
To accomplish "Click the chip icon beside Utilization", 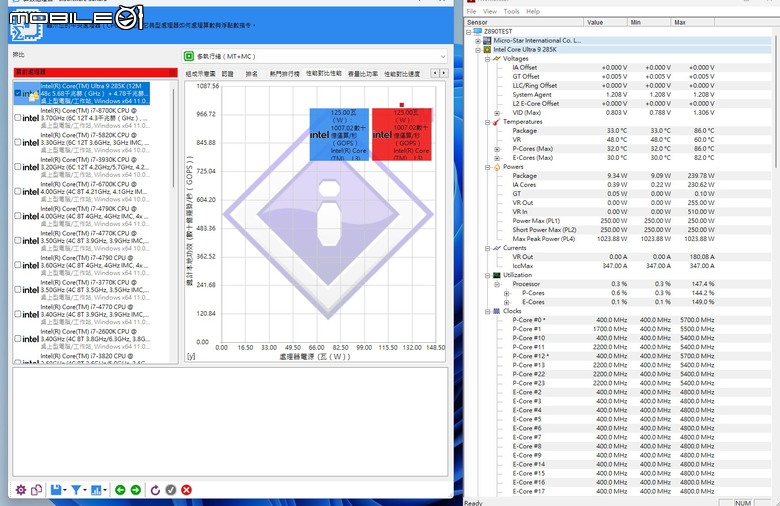I will coord(496,275).
